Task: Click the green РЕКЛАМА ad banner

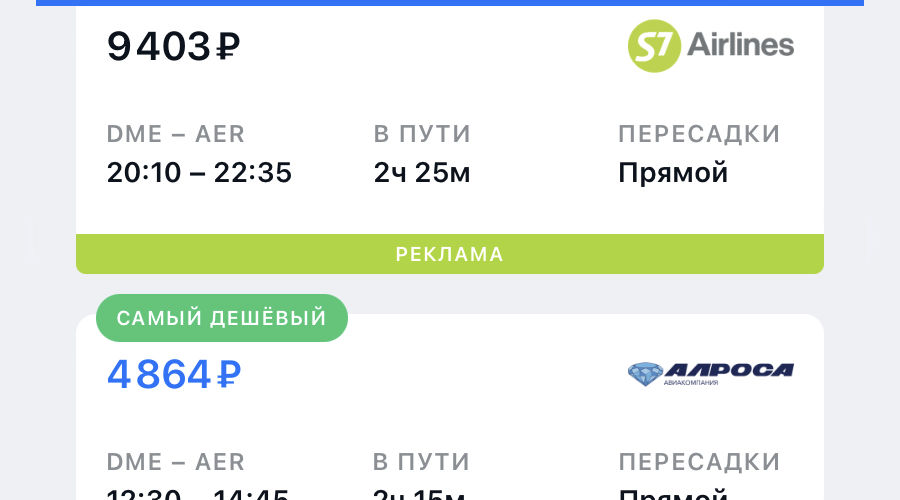Action: pyautogui.click(x=450, y=254)
